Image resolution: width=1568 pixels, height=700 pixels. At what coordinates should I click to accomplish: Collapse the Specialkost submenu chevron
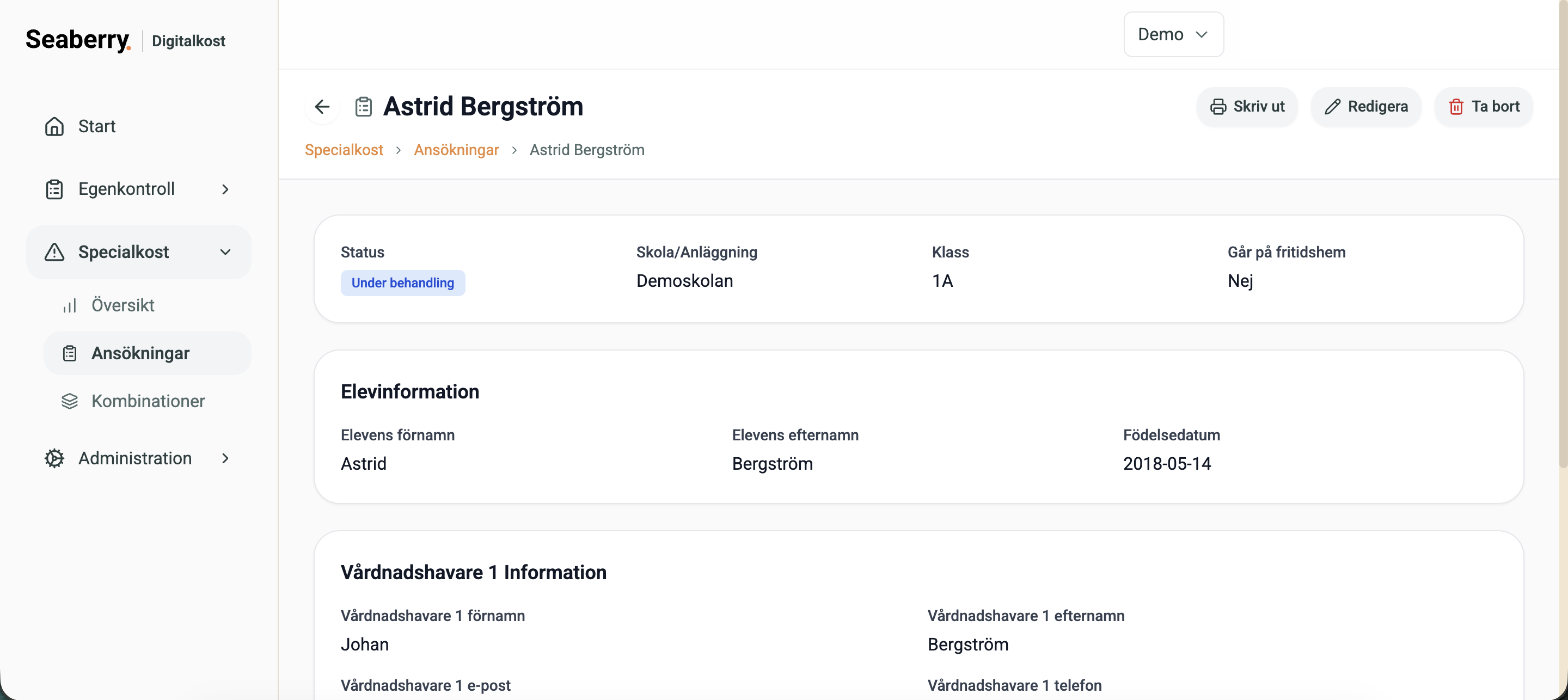pos(225,252)
